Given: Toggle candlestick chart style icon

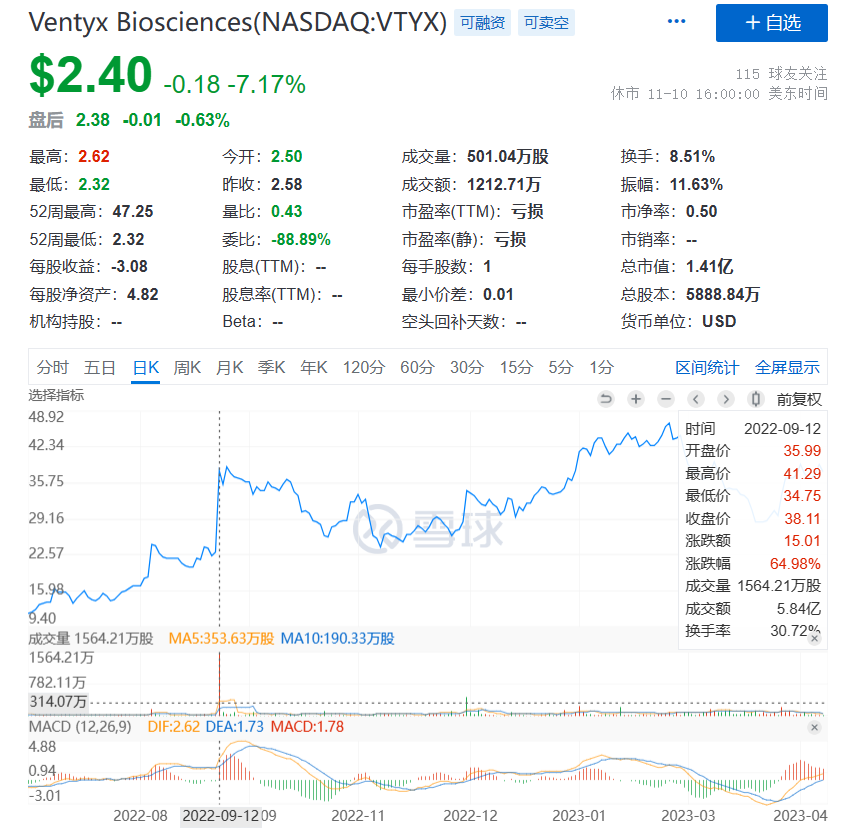Looking at the screenshot, I should pyautogui.click(x=756, y=399).
